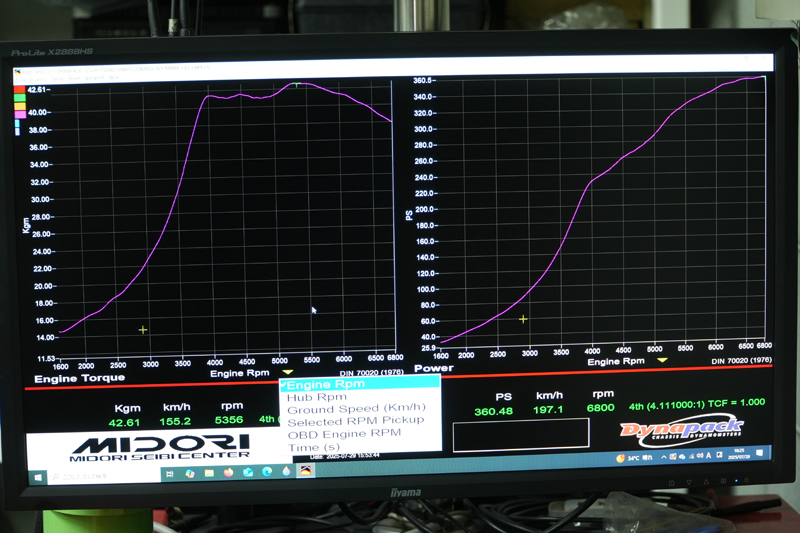Click the empty black box under PS readout
The width and height of the screenshot is (800, 533).
pos(521,435)
